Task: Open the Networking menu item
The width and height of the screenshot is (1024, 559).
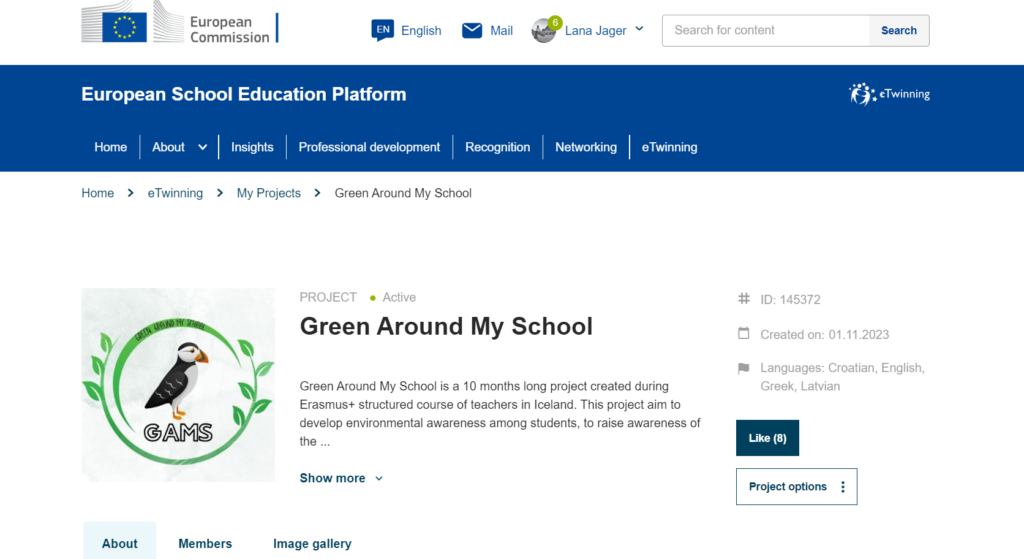Action: click(586, 147)
